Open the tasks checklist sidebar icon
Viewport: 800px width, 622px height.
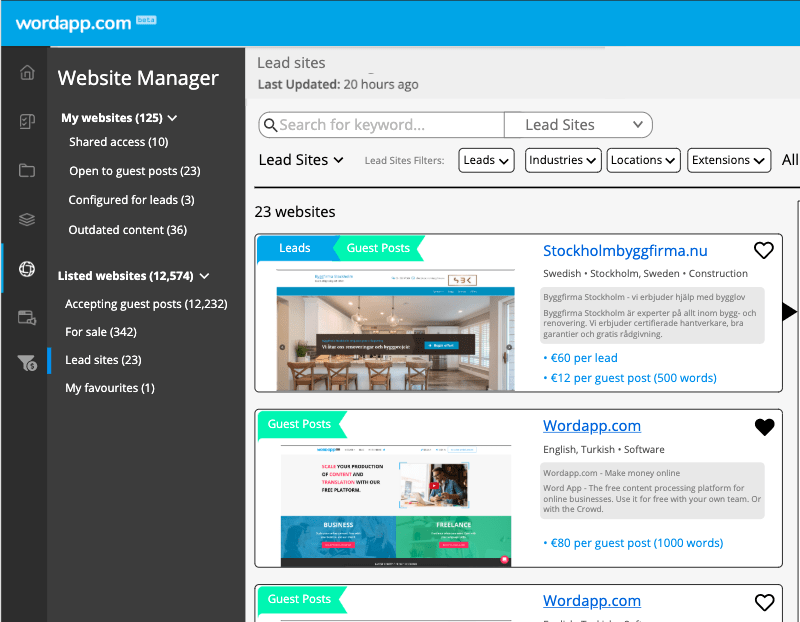tap(27, 121)
